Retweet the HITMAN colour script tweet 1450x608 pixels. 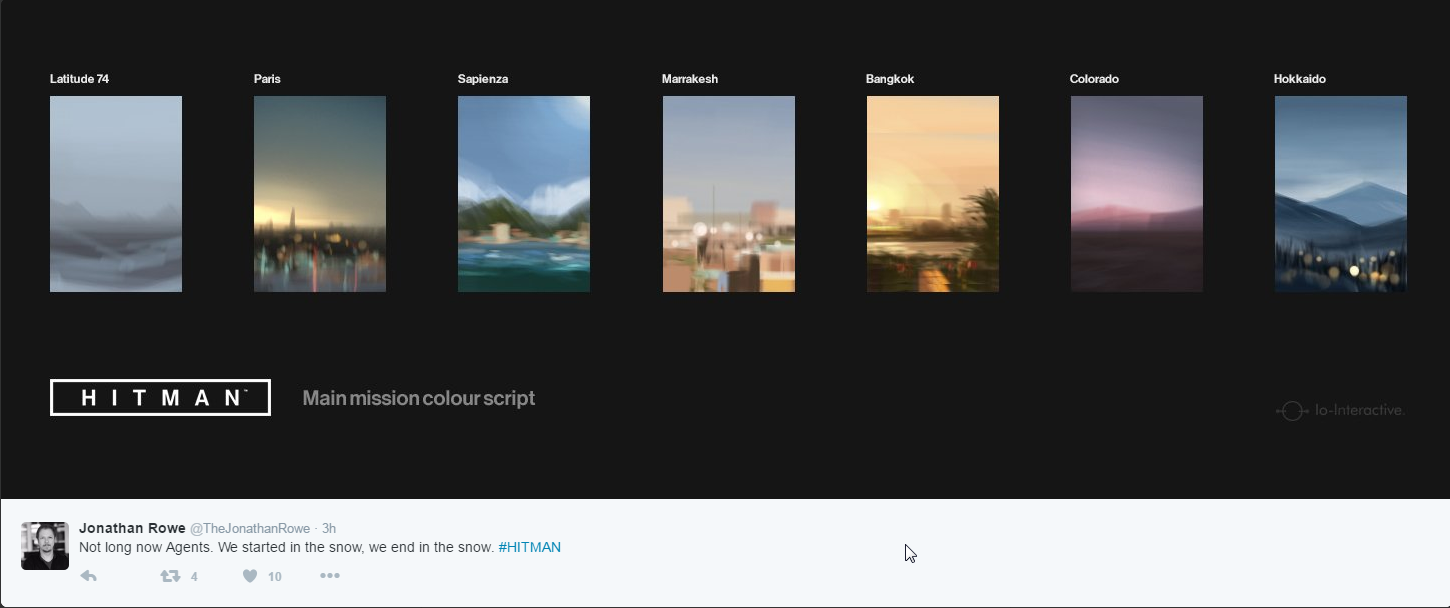point(170,576)
